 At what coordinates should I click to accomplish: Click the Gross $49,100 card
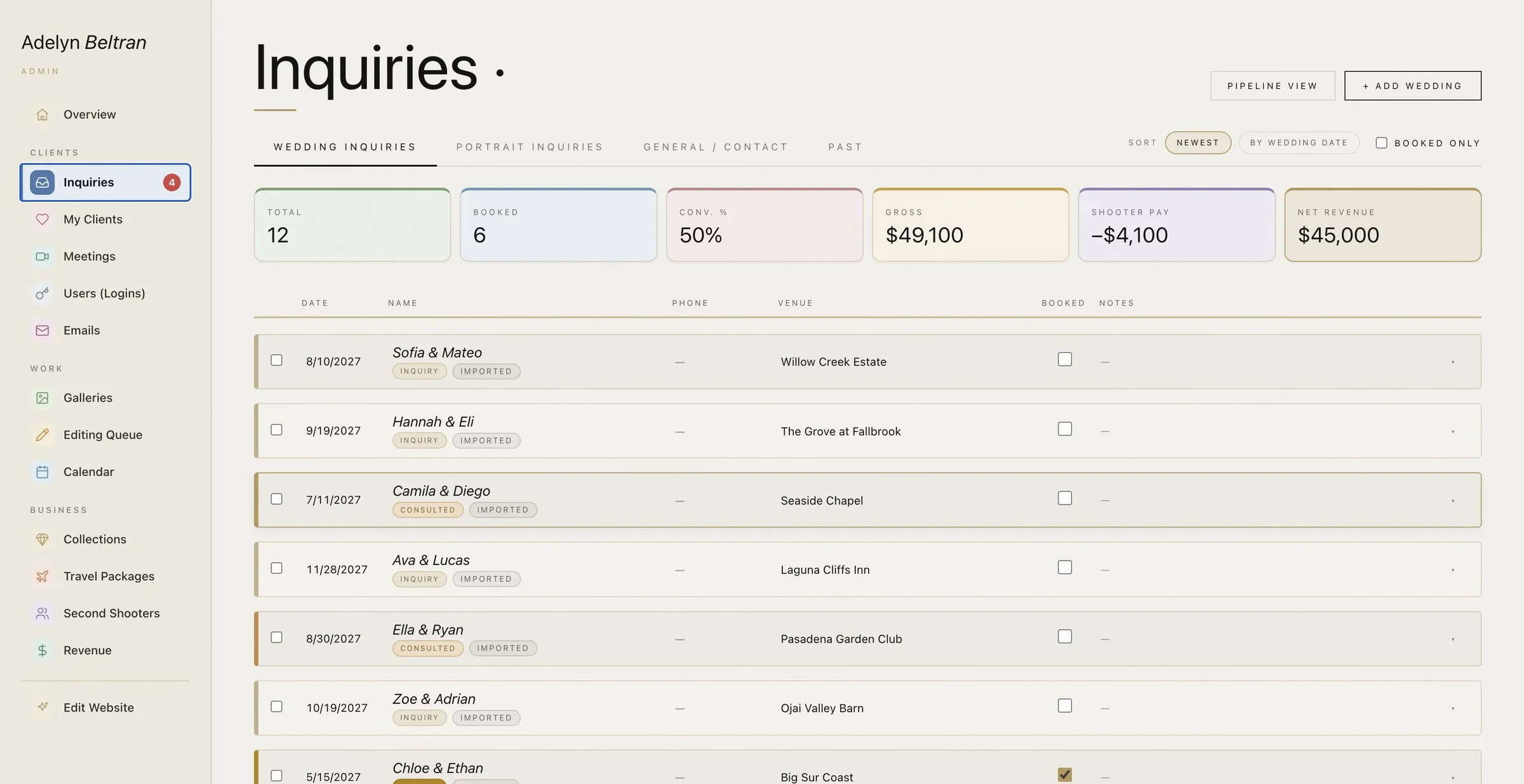971,225
